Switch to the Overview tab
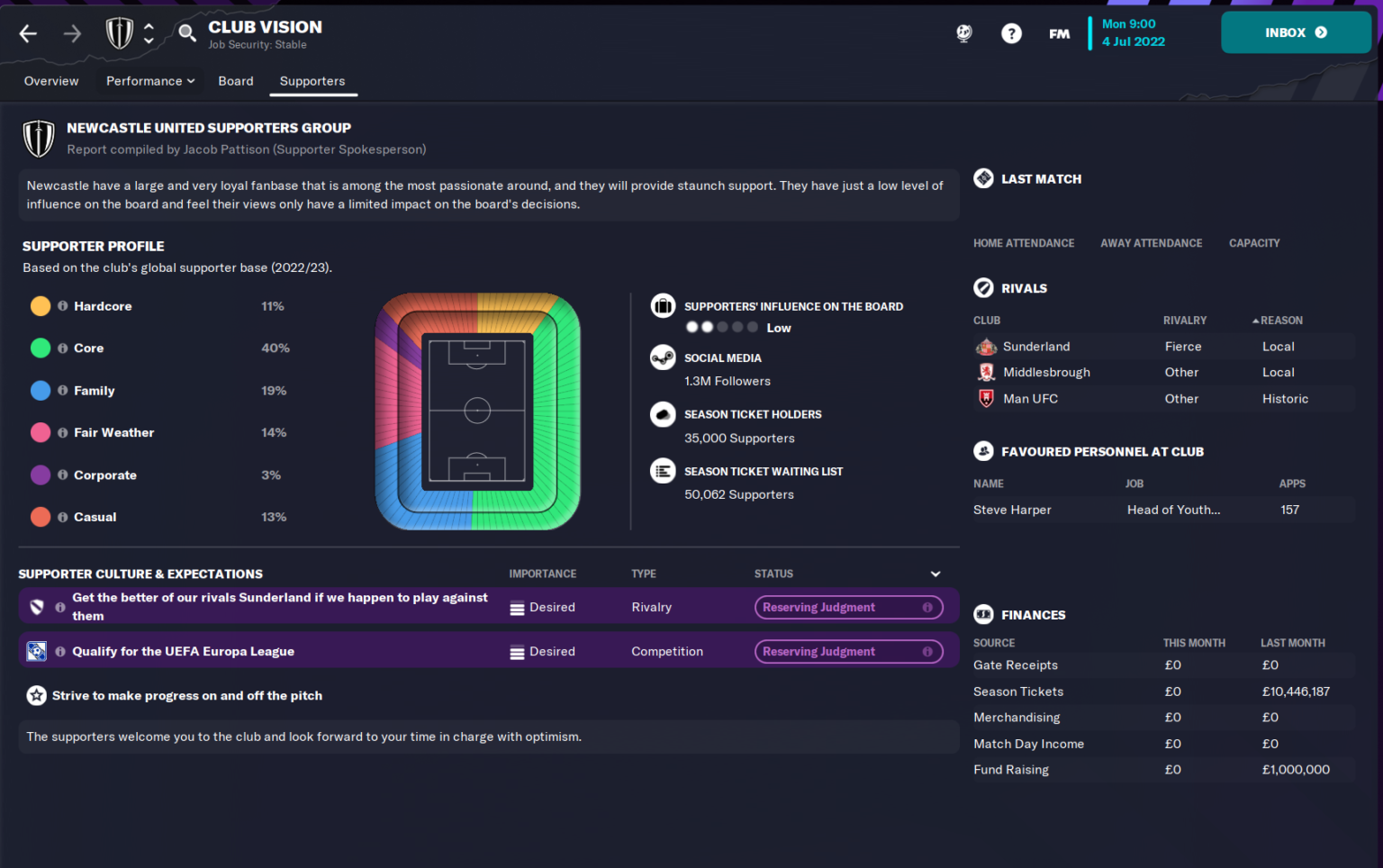Viewport: 1383px width, 868px height. click(x=50, y=81)
